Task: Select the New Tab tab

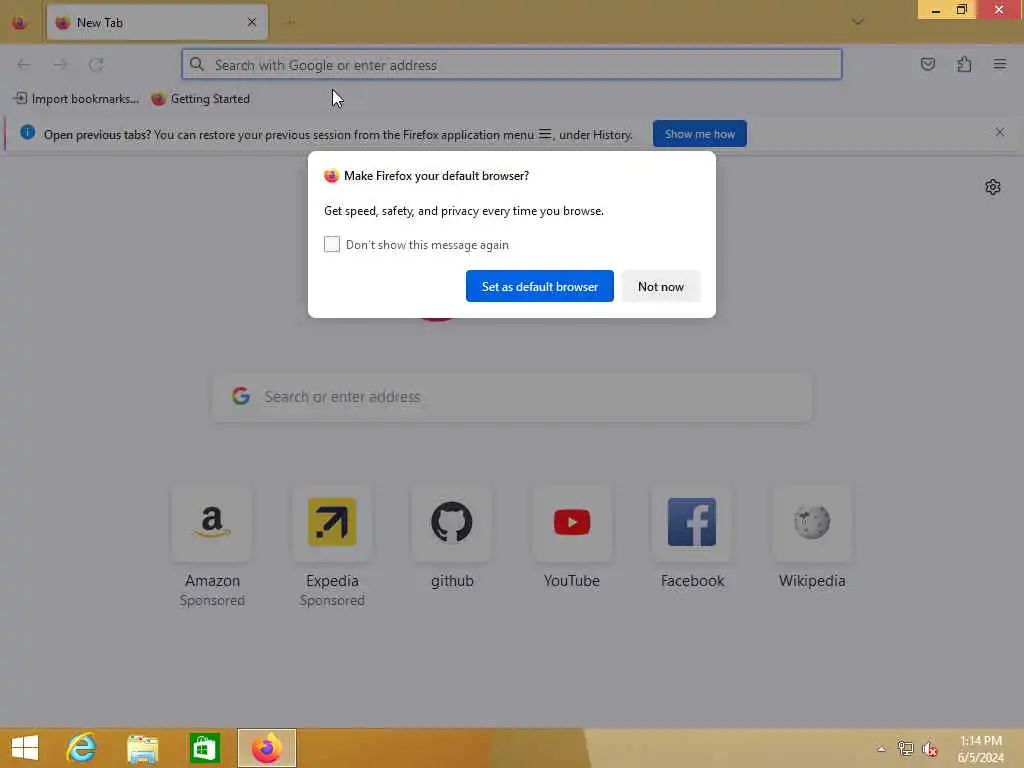Action: 157,22
